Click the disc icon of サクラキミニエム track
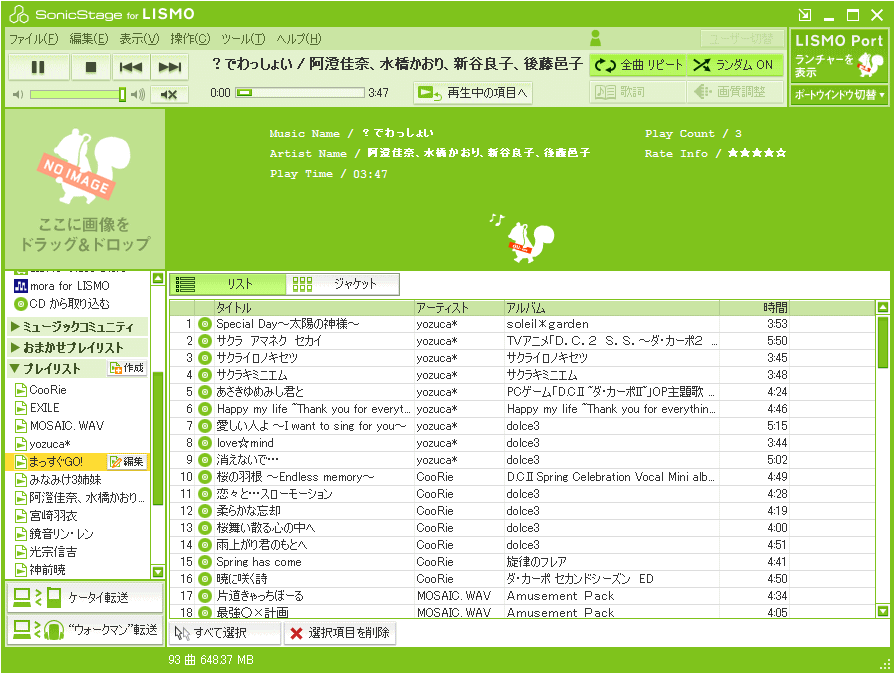The image size is (895, 674). (205, 375)
